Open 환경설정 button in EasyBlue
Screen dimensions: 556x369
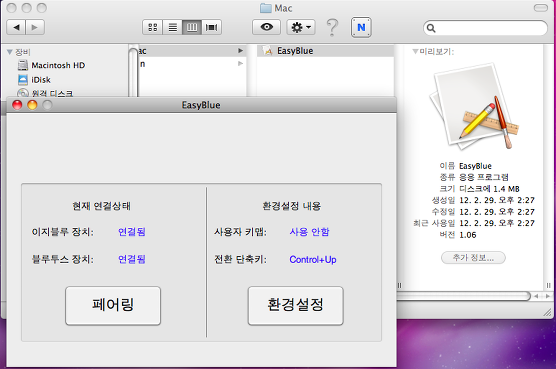[295, 306]
